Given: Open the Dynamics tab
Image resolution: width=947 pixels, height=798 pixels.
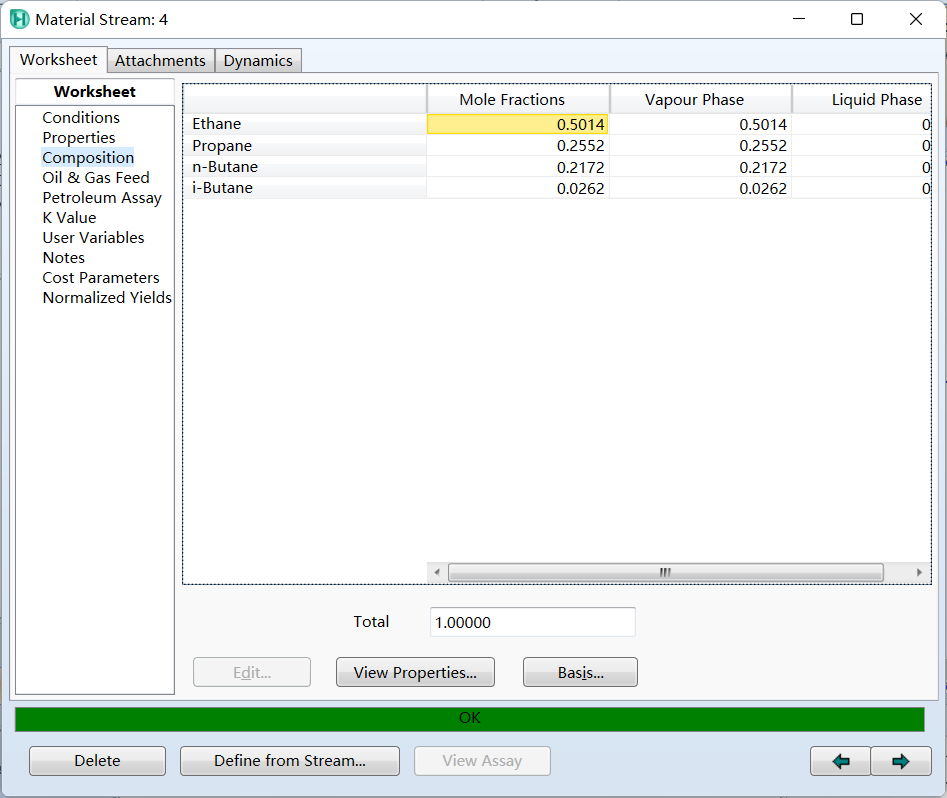Looking at the screenshot, I should (258, 60).
